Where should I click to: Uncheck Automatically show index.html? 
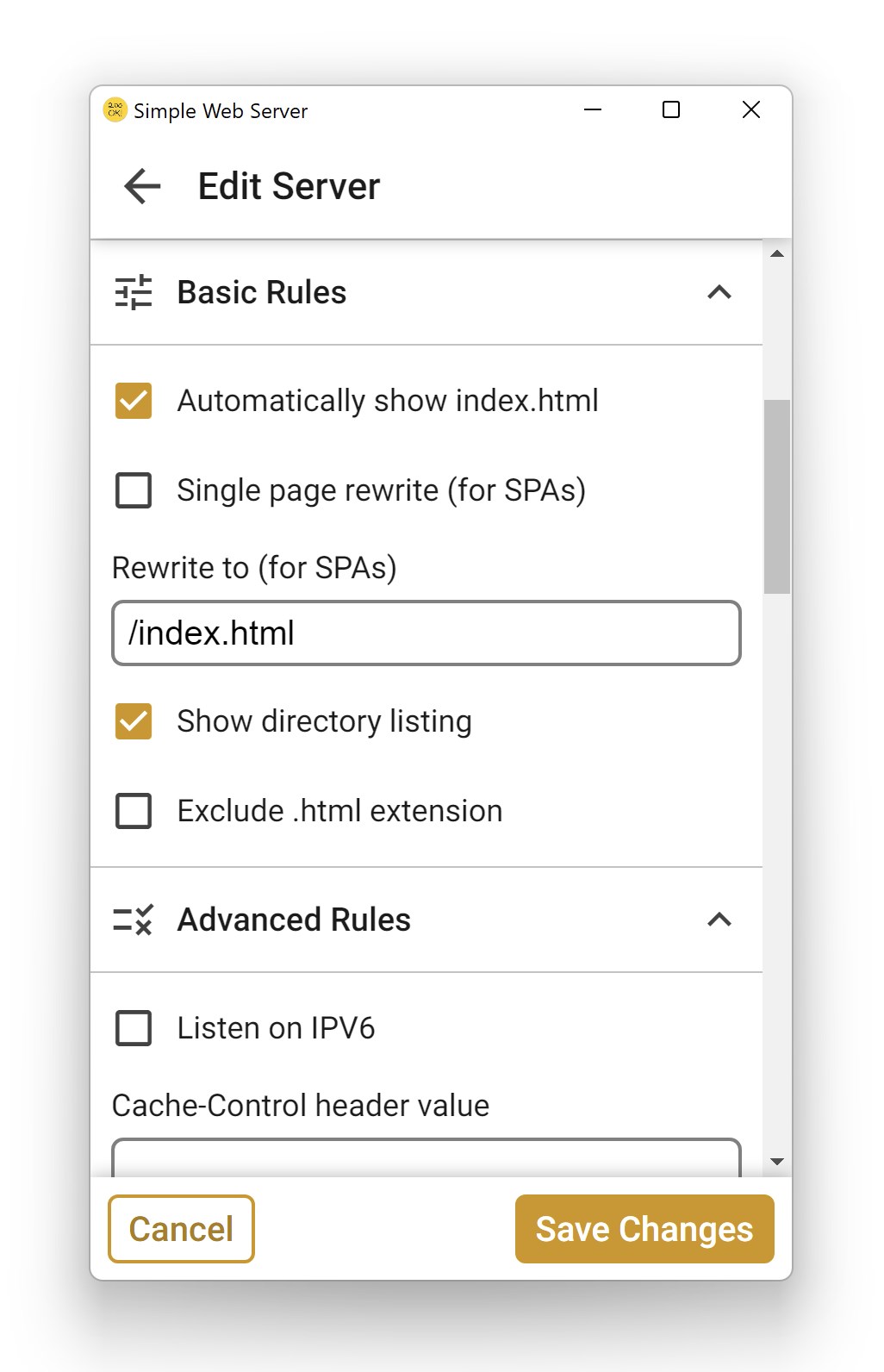pyautogui.click(x=134, y=401)
